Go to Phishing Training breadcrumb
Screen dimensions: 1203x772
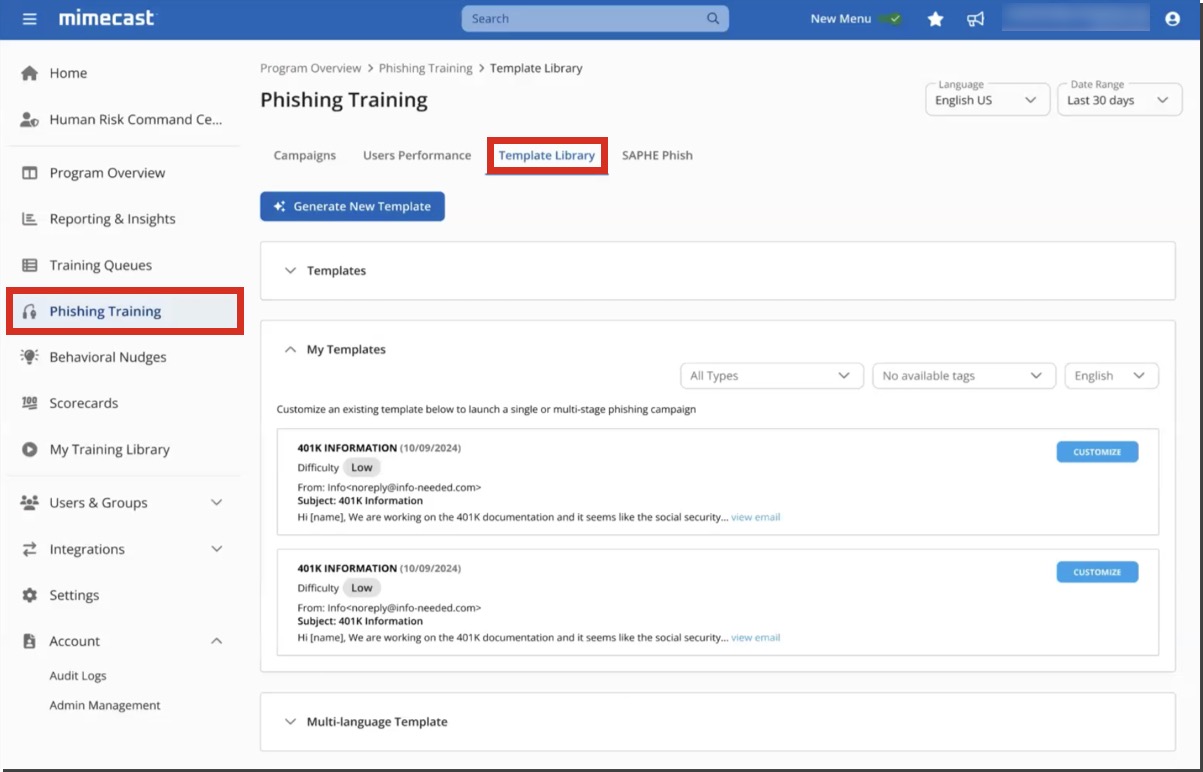(x=426, y=68)
